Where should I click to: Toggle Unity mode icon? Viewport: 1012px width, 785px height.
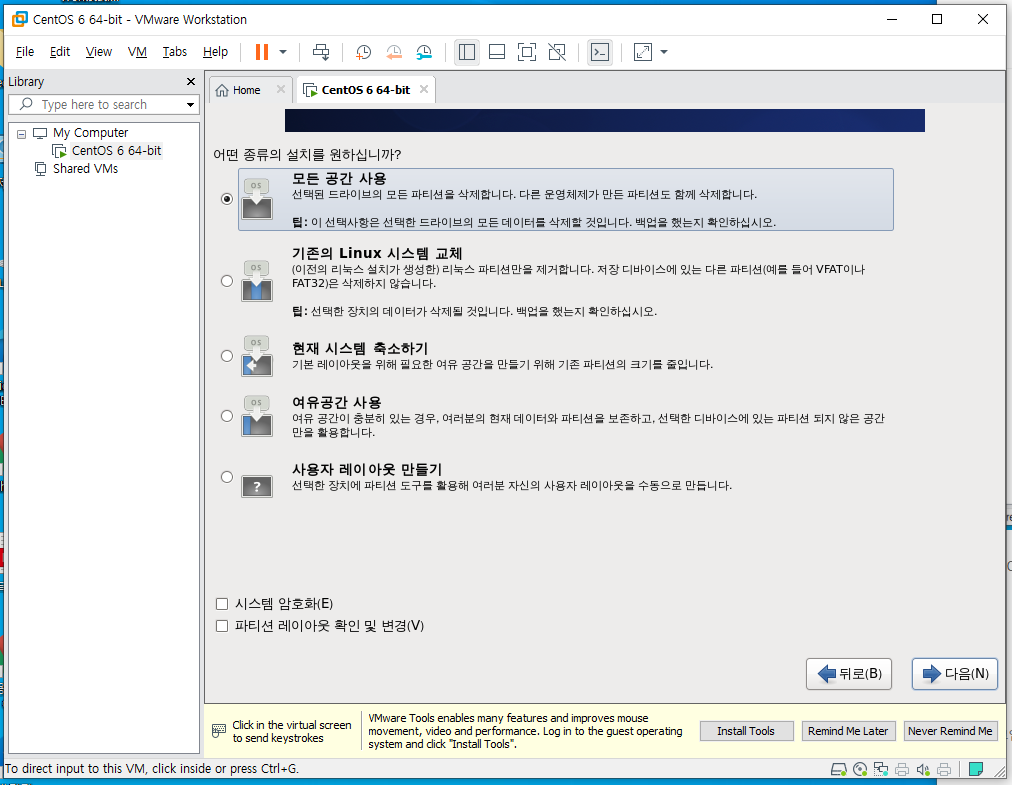(557, 52)
